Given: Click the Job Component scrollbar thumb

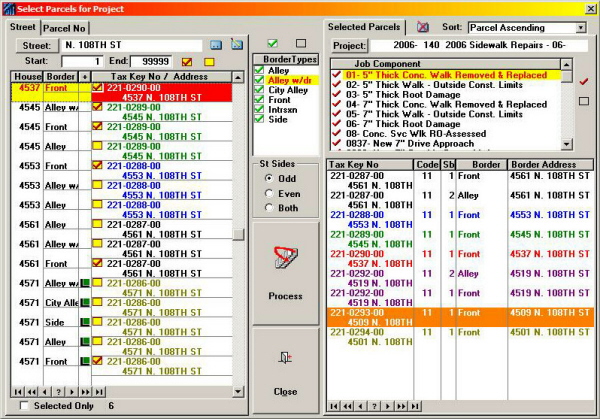Looking at the screenshot, I should tap(566, 76).
